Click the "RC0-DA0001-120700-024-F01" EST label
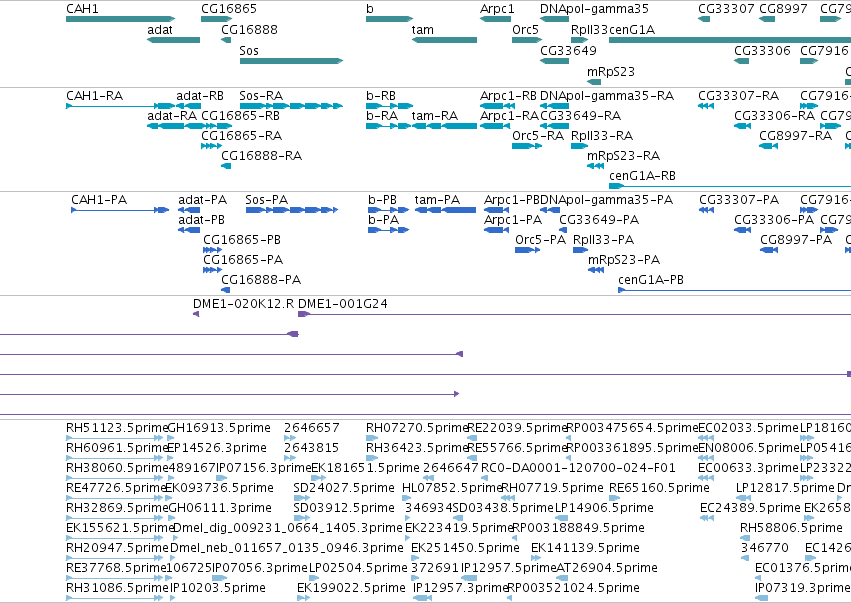This screenshot has width=851, height=603. click(578, 468)
